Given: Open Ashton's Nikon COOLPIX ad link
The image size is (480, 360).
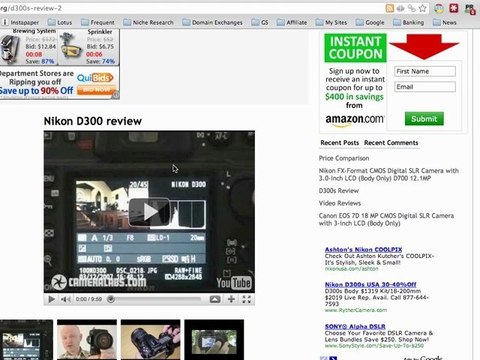Looking at the screenshot, I should 363,249.
